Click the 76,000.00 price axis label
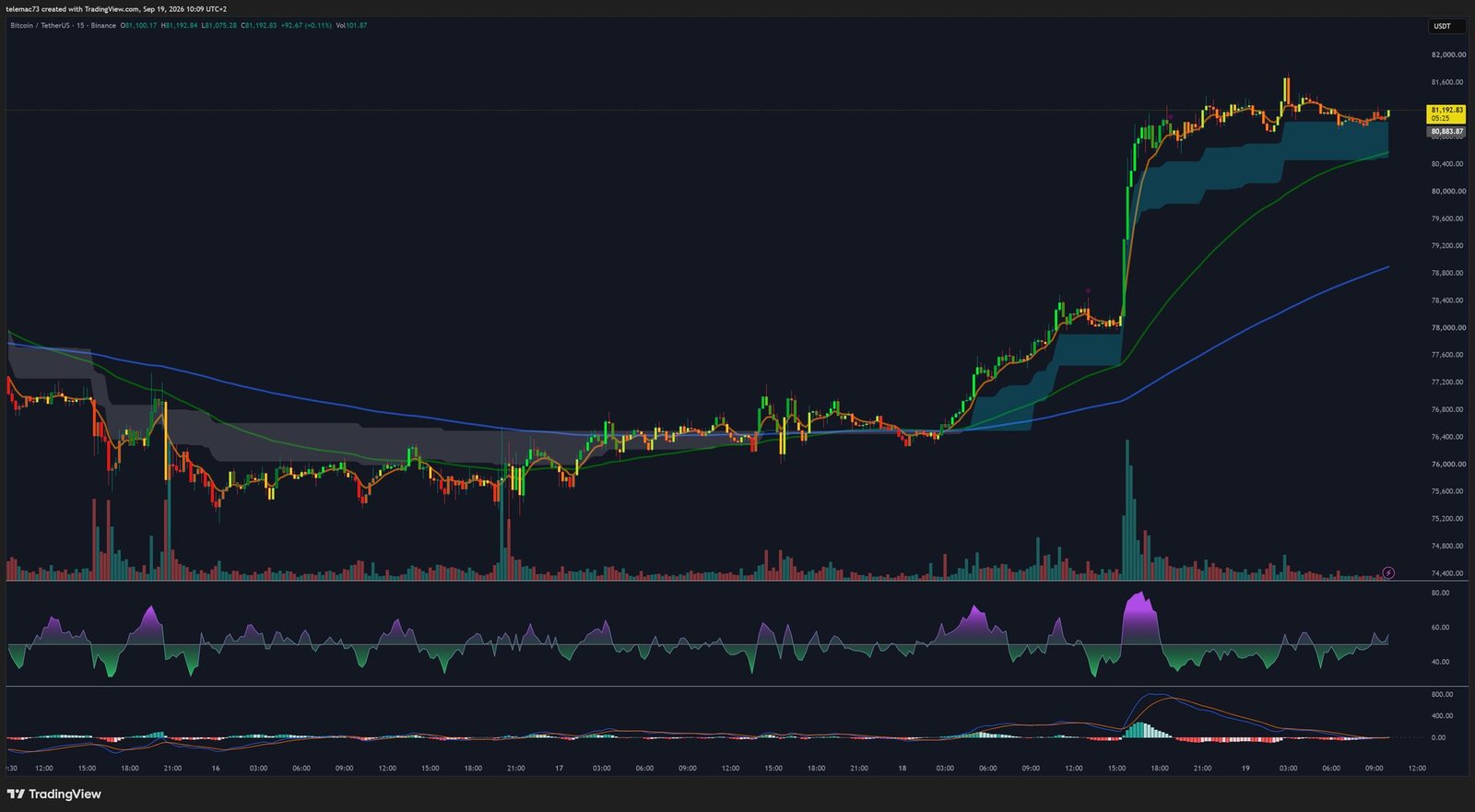1475x812 pixels. (1448, 464)
